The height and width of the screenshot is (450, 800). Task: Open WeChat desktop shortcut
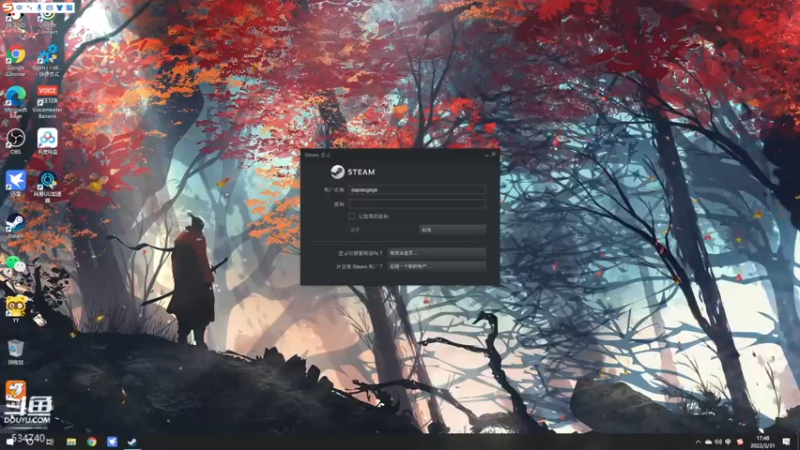click(x=16, y=264)
